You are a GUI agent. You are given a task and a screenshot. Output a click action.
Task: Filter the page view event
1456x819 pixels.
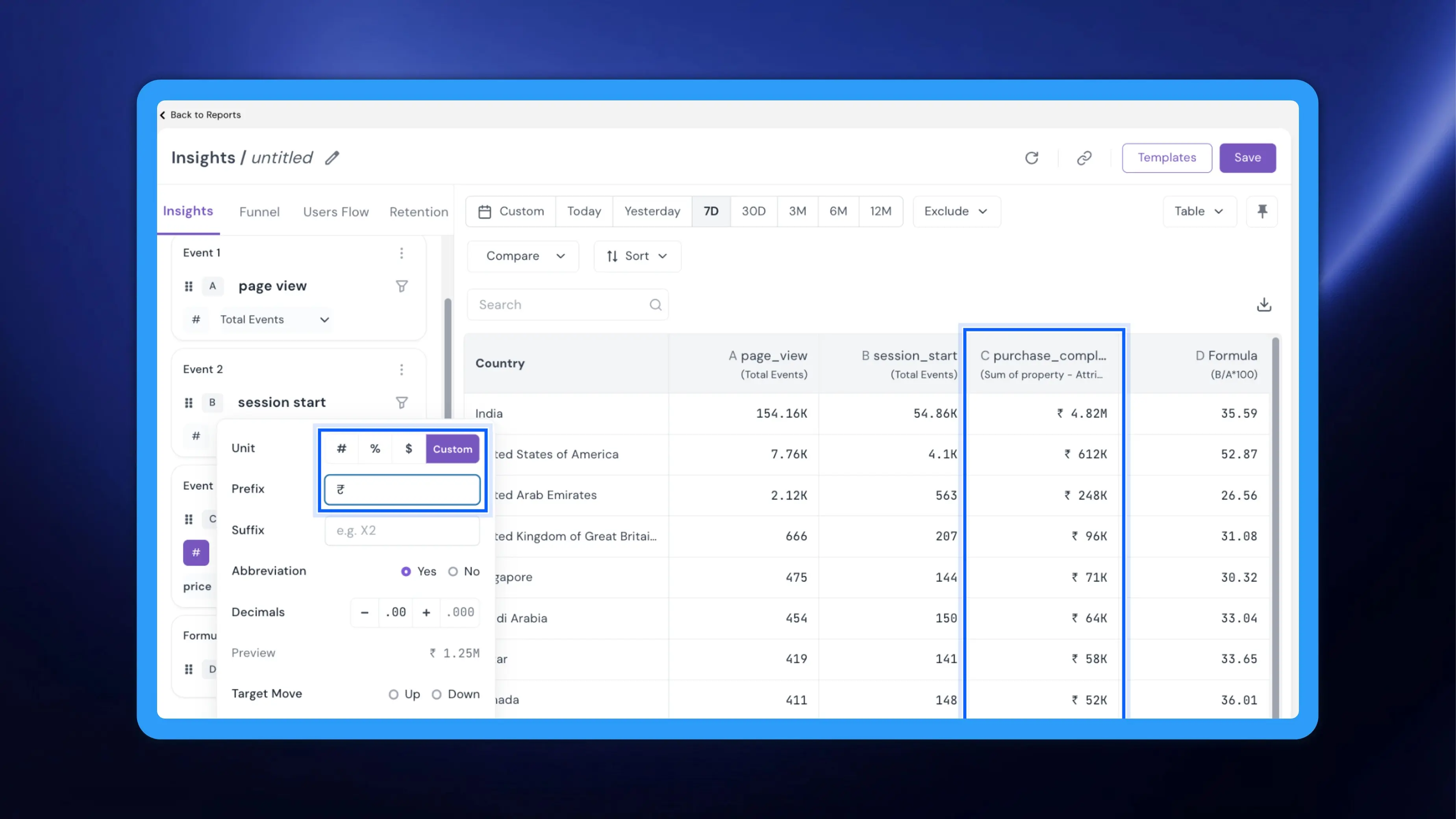tap(401, 286)
